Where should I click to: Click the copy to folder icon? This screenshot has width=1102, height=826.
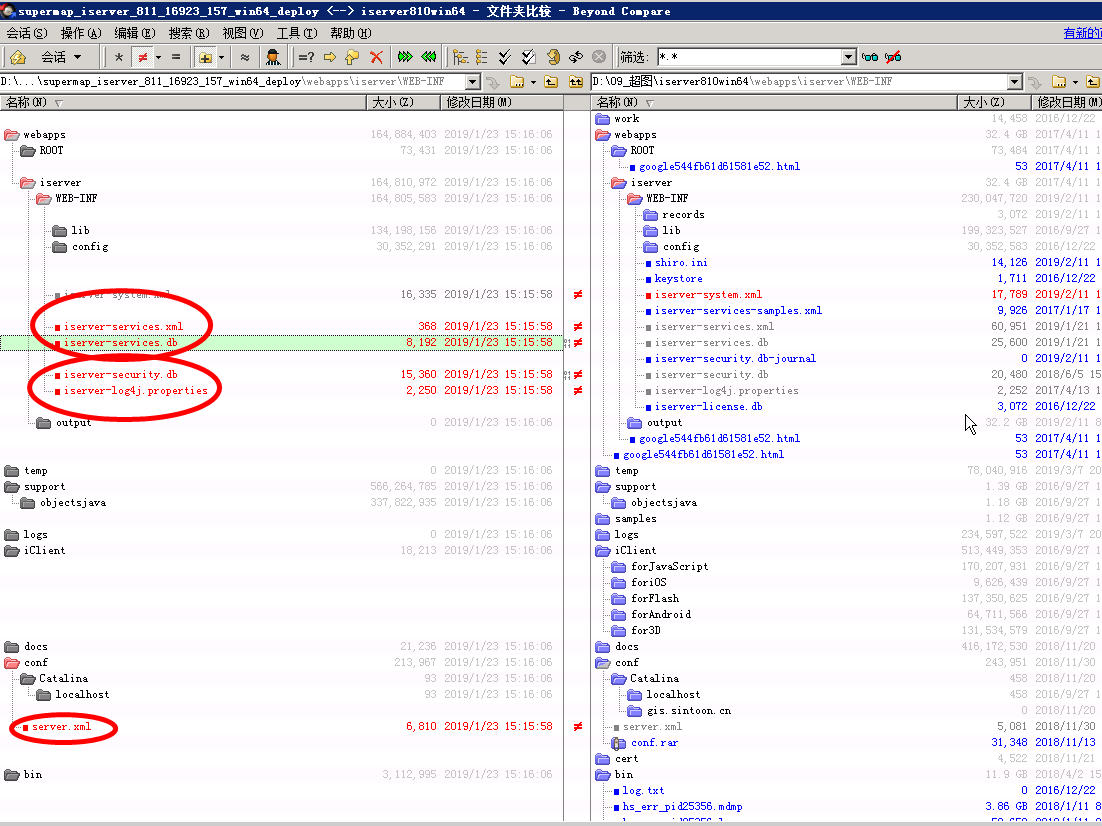[x=352, y=57]
